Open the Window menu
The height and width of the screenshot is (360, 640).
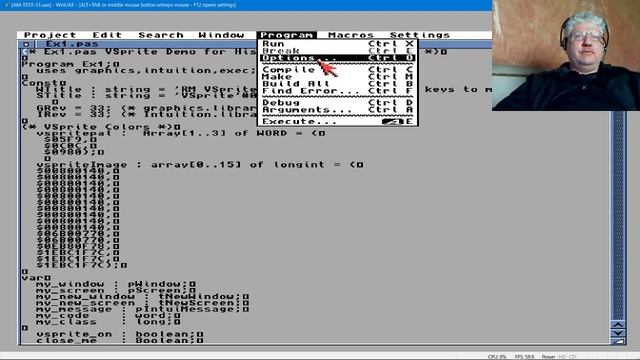[x=221, y=35]
